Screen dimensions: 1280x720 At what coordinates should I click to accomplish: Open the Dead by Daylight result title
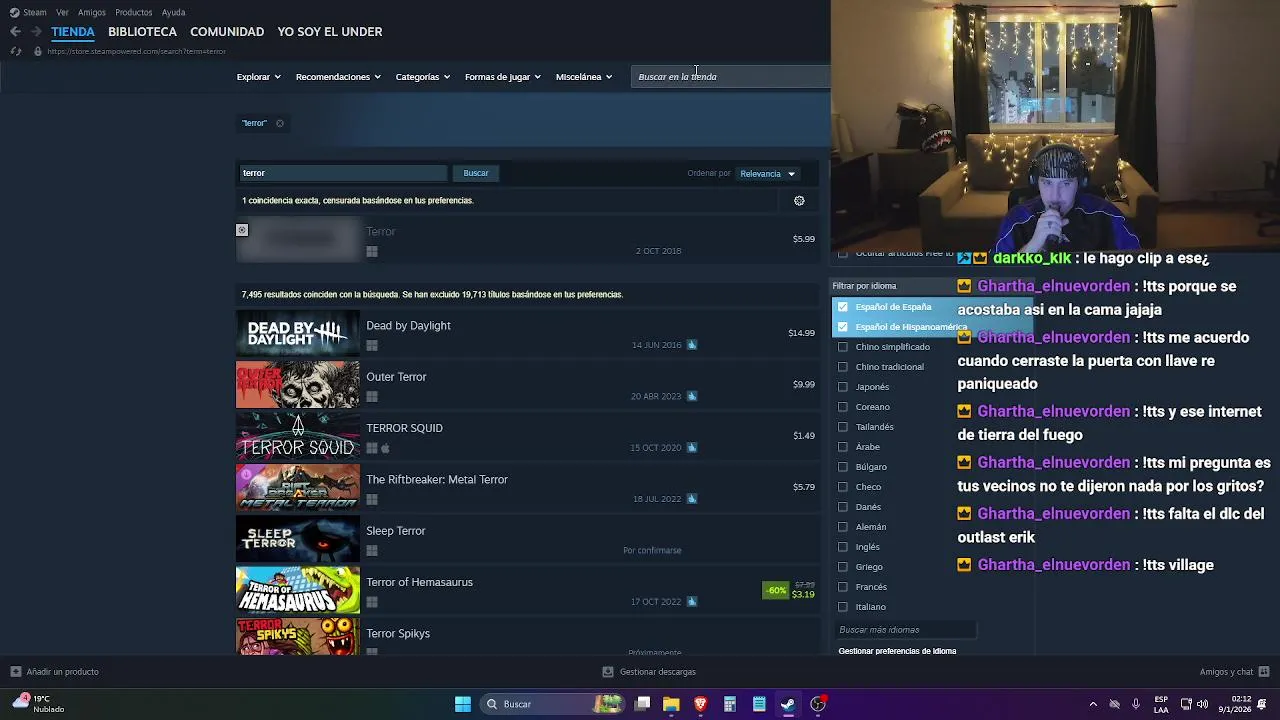click(408, 326)
